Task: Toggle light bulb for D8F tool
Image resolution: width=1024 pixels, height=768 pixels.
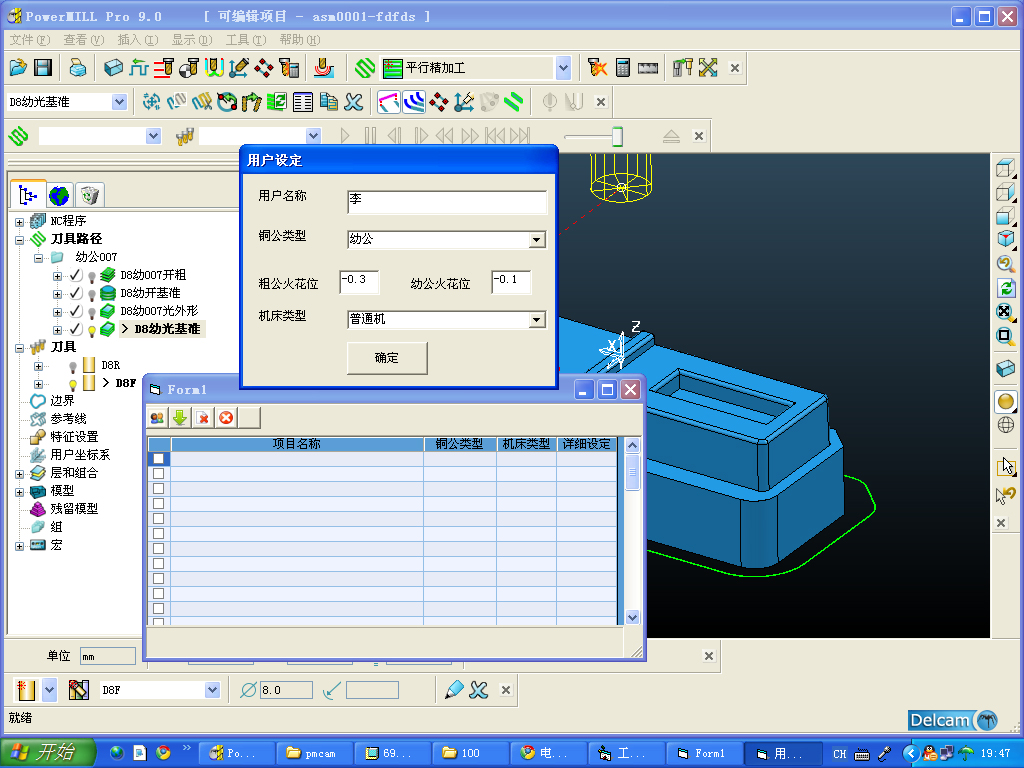Action: pyautogui.click(x=73, y=384)
